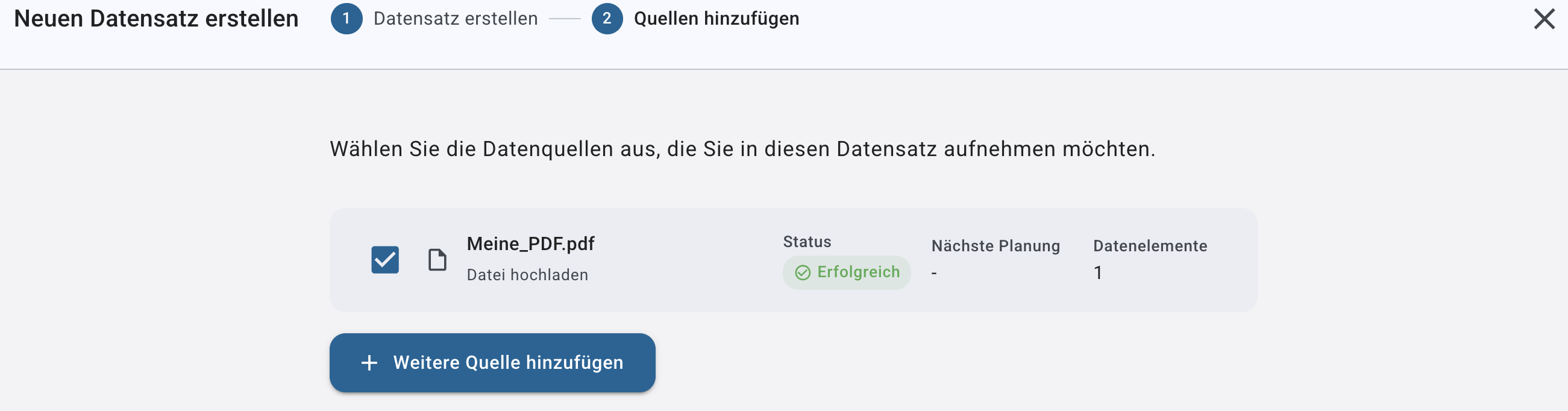This screenshot has height=411, width=1568.
Task: Click the Datenelemente count value 1
Action: pos(1097,273)
